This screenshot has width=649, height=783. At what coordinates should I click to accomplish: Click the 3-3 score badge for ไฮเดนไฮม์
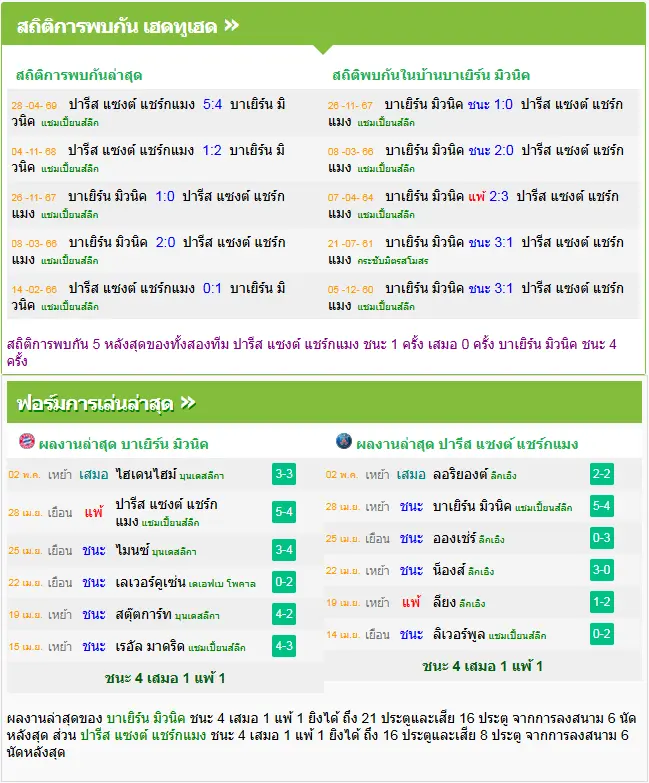pos(284,473)
